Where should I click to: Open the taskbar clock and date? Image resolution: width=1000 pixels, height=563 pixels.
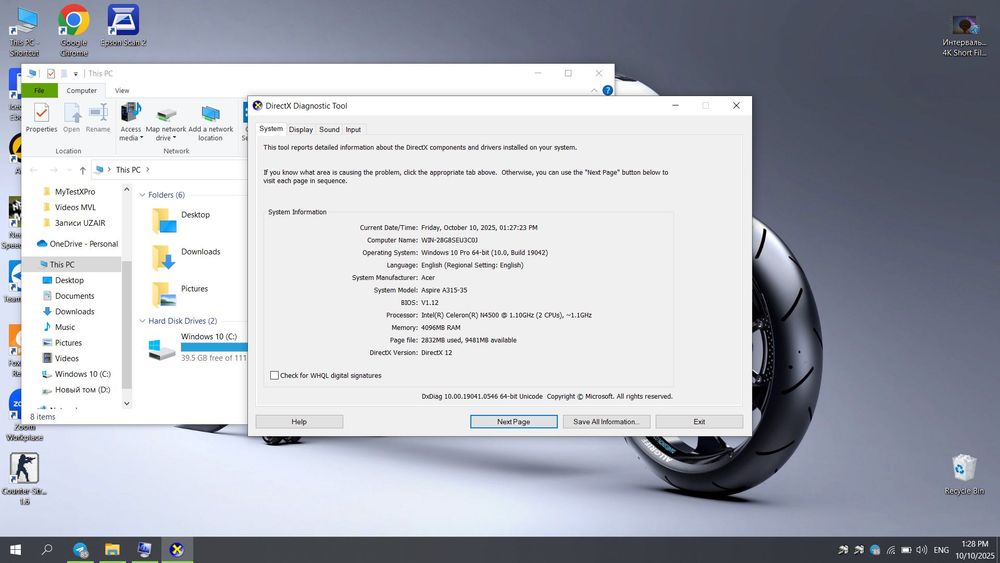(x=974, y=550)
